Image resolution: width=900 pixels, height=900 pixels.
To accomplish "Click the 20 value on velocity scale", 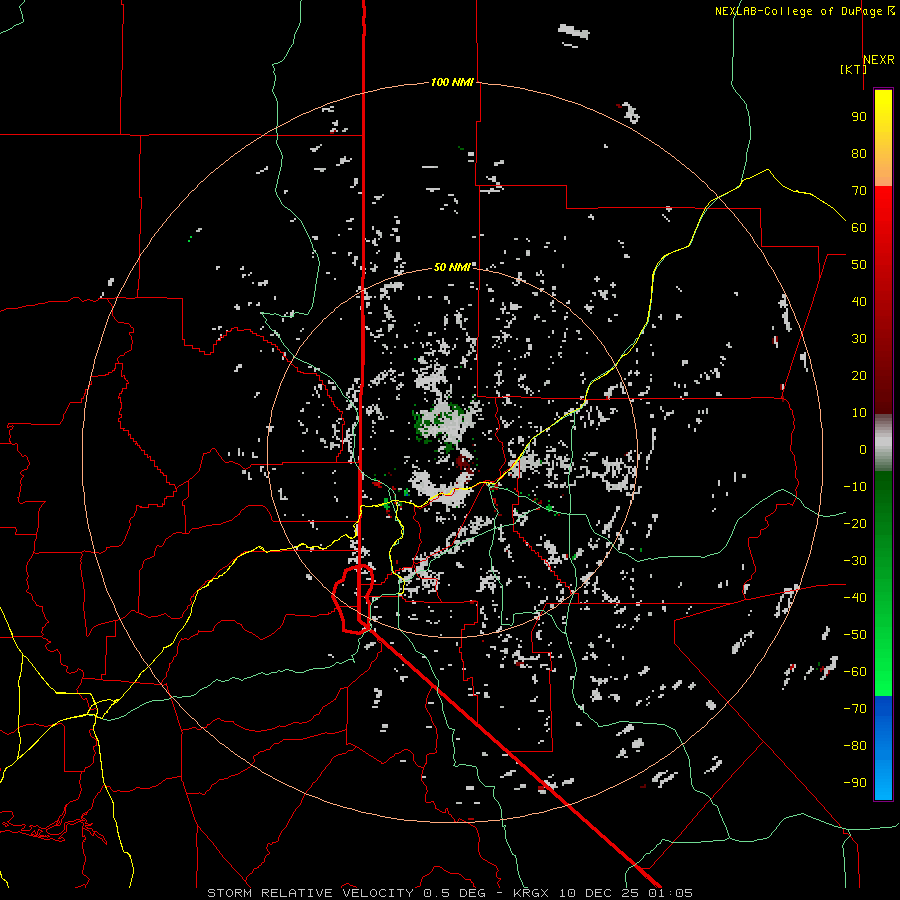I will pos(859,376).
